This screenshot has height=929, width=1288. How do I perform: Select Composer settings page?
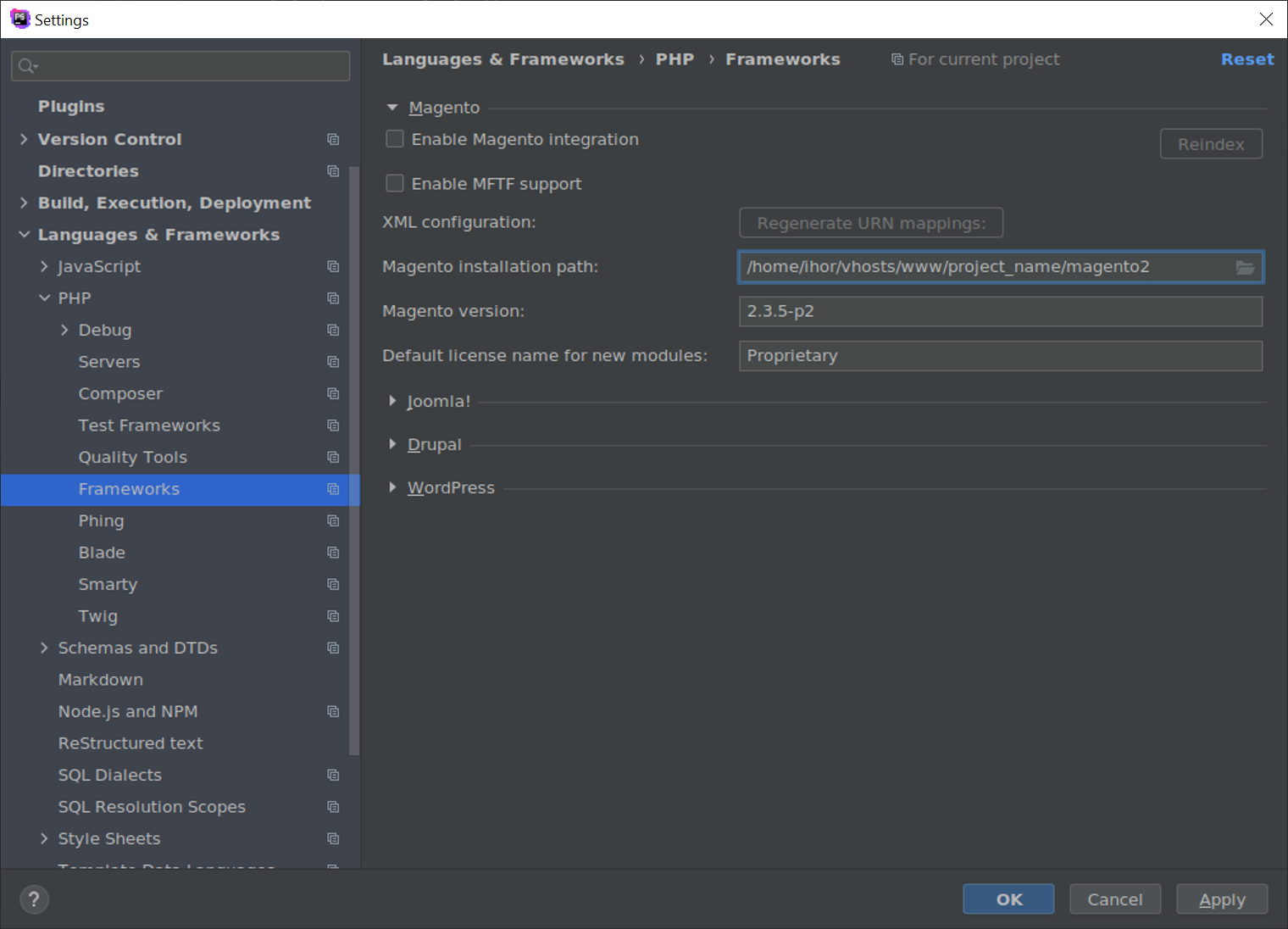120,393
